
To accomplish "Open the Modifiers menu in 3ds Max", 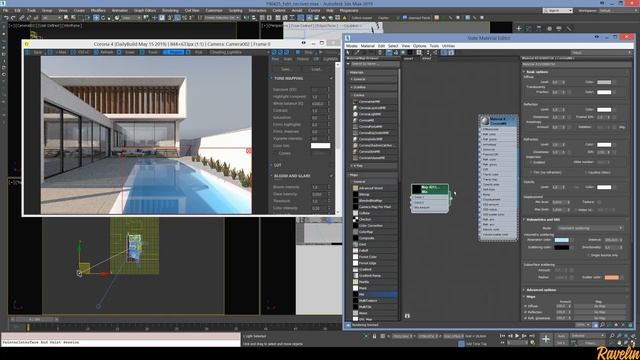I will click(x=98, y=10).
